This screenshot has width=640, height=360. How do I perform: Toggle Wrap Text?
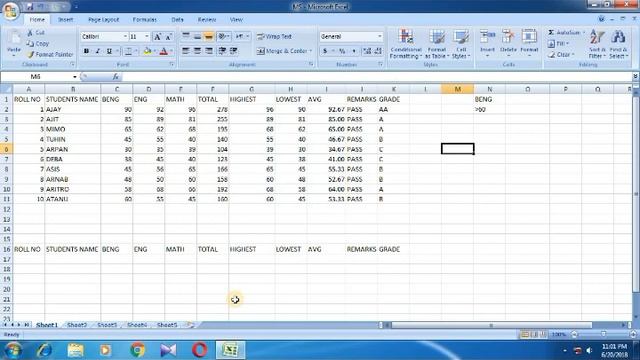pyautogui.click(x=275, y=37)
